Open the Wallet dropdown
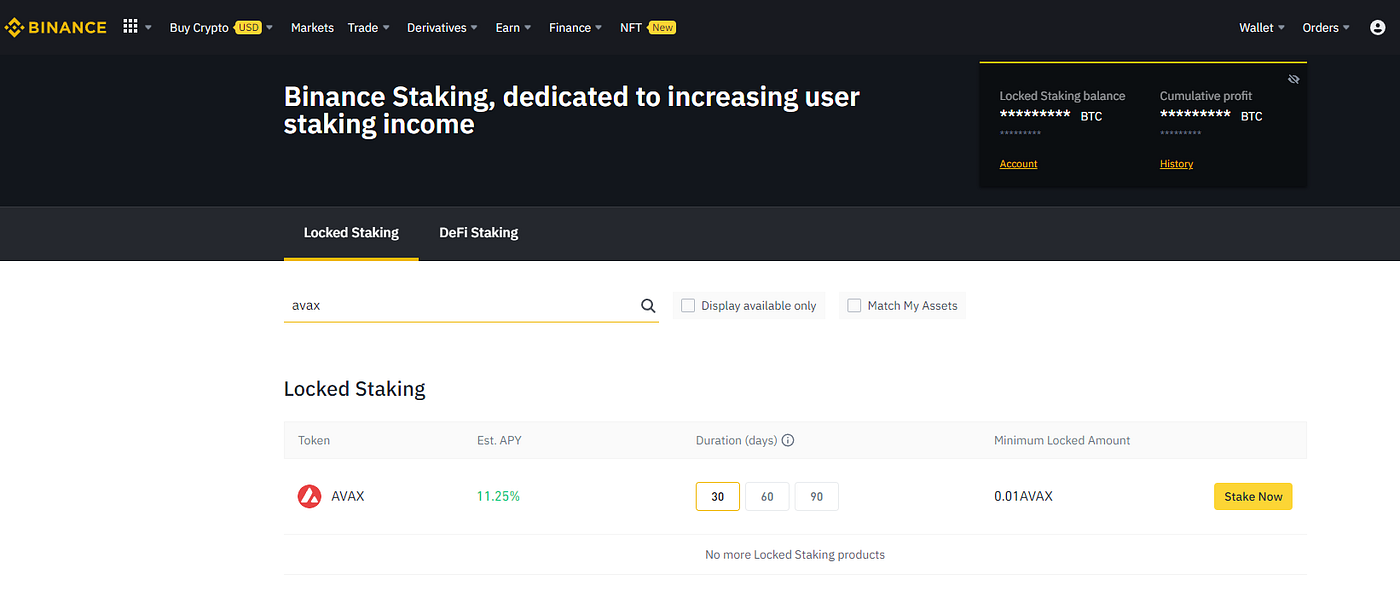Screen dimensions: 1400x593 pyautogui.click(x=1262, y=28)
